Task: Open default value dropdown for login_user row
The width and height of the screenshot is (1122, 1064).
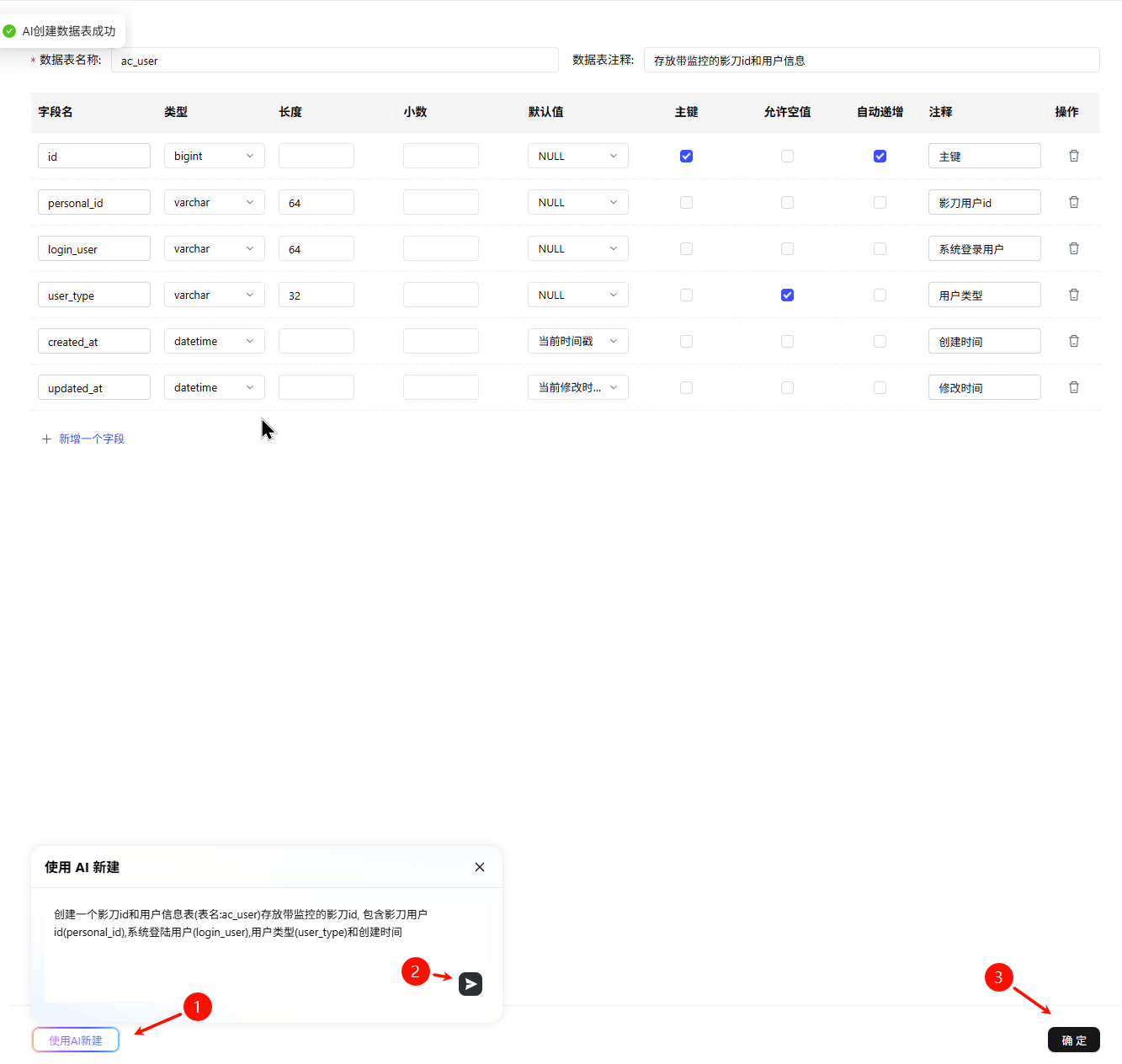Action: (578, 248)
